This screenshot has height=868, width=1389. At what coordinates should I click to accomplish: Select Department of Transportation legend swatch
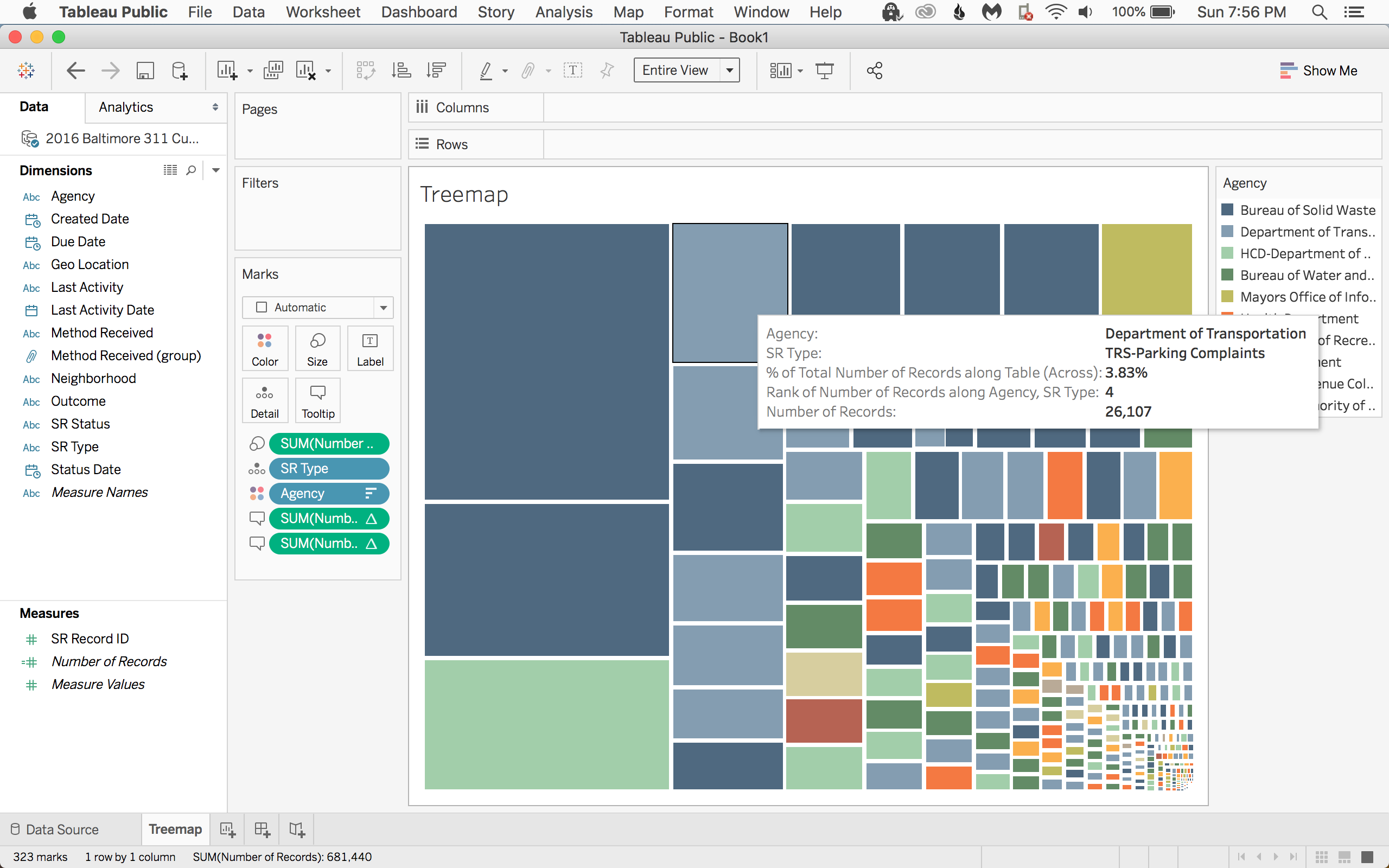[1228, 231]
